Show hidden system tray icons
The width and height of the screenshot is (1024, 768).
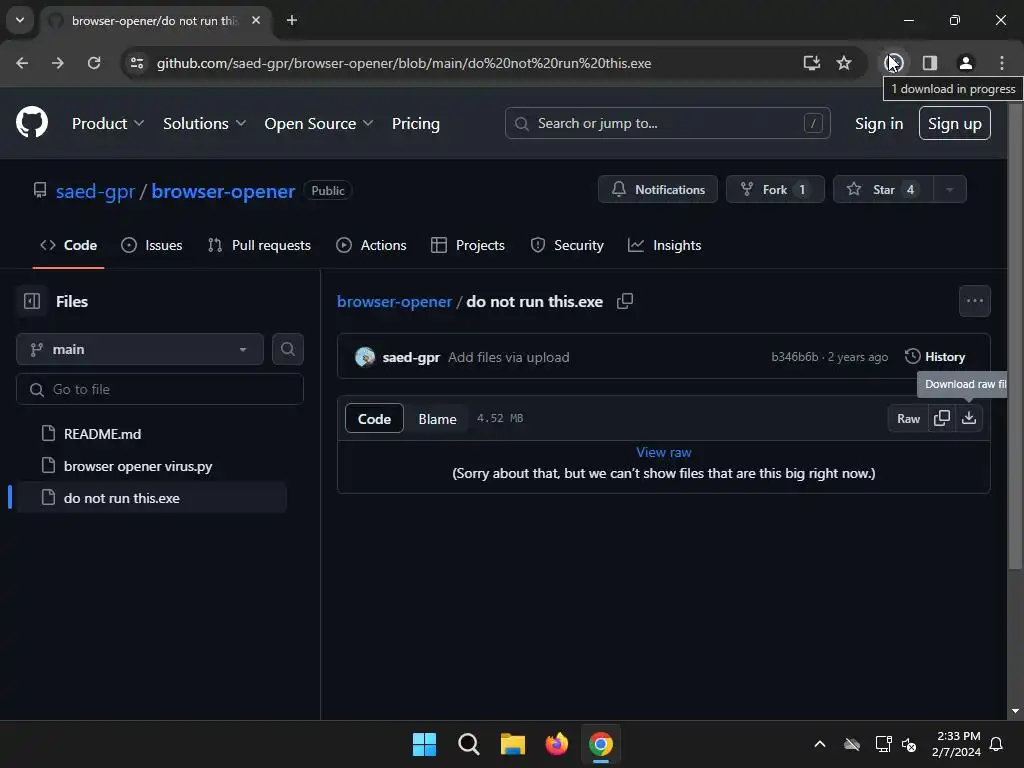(x=820, y=744)
